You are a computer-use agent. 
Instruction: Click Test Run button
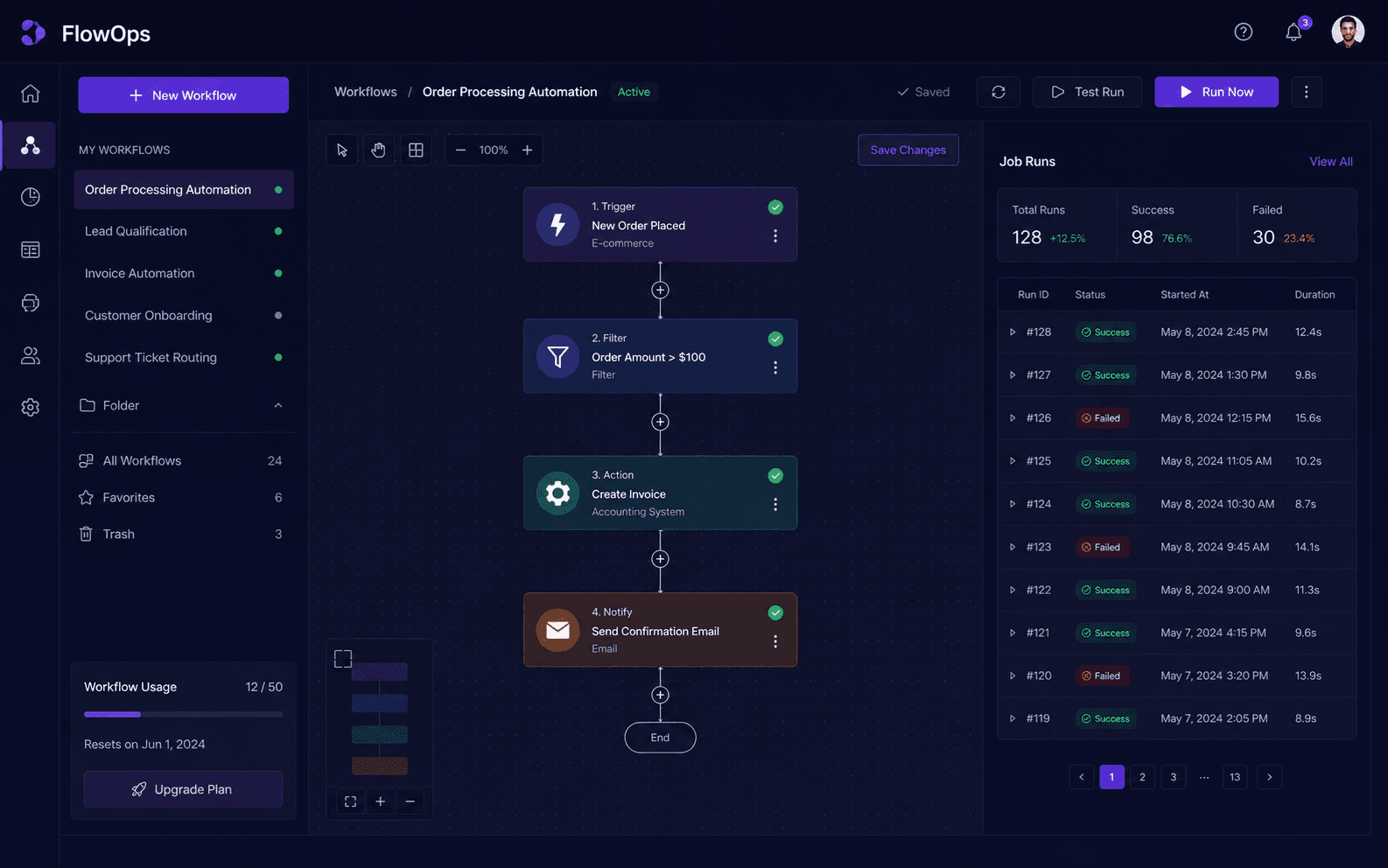[1087, 92]
